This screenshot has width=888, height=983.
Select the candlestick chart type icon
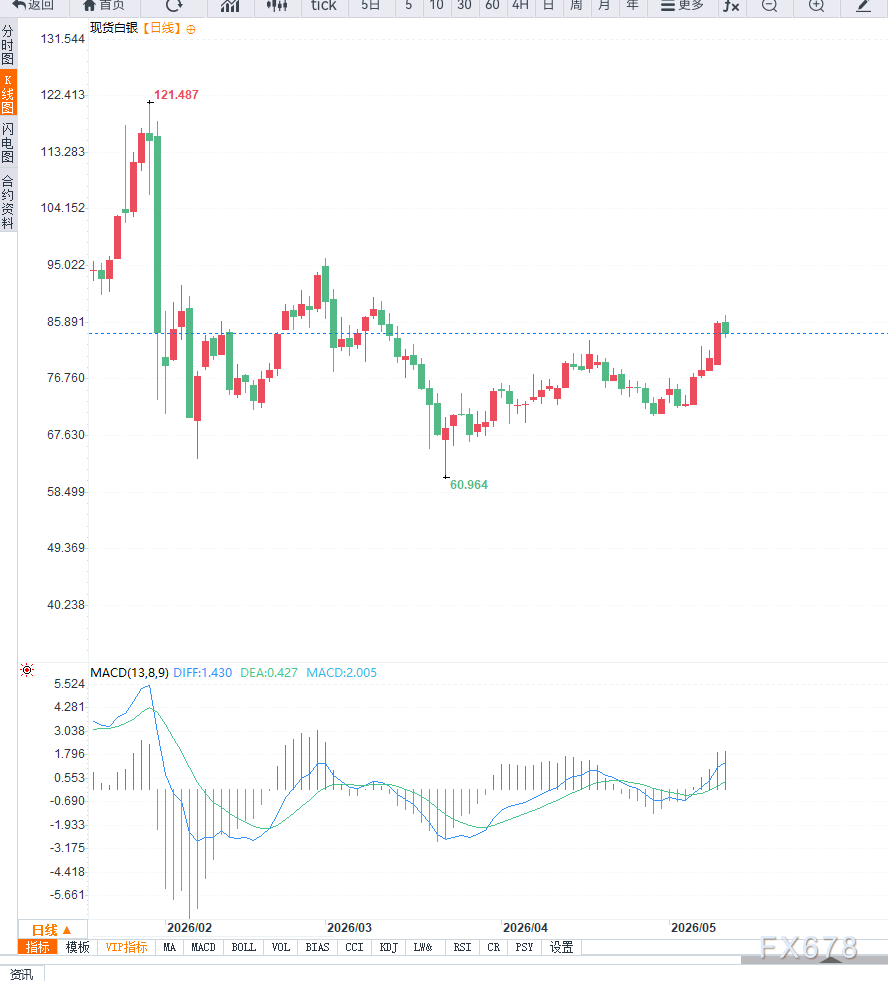[277, 6]
